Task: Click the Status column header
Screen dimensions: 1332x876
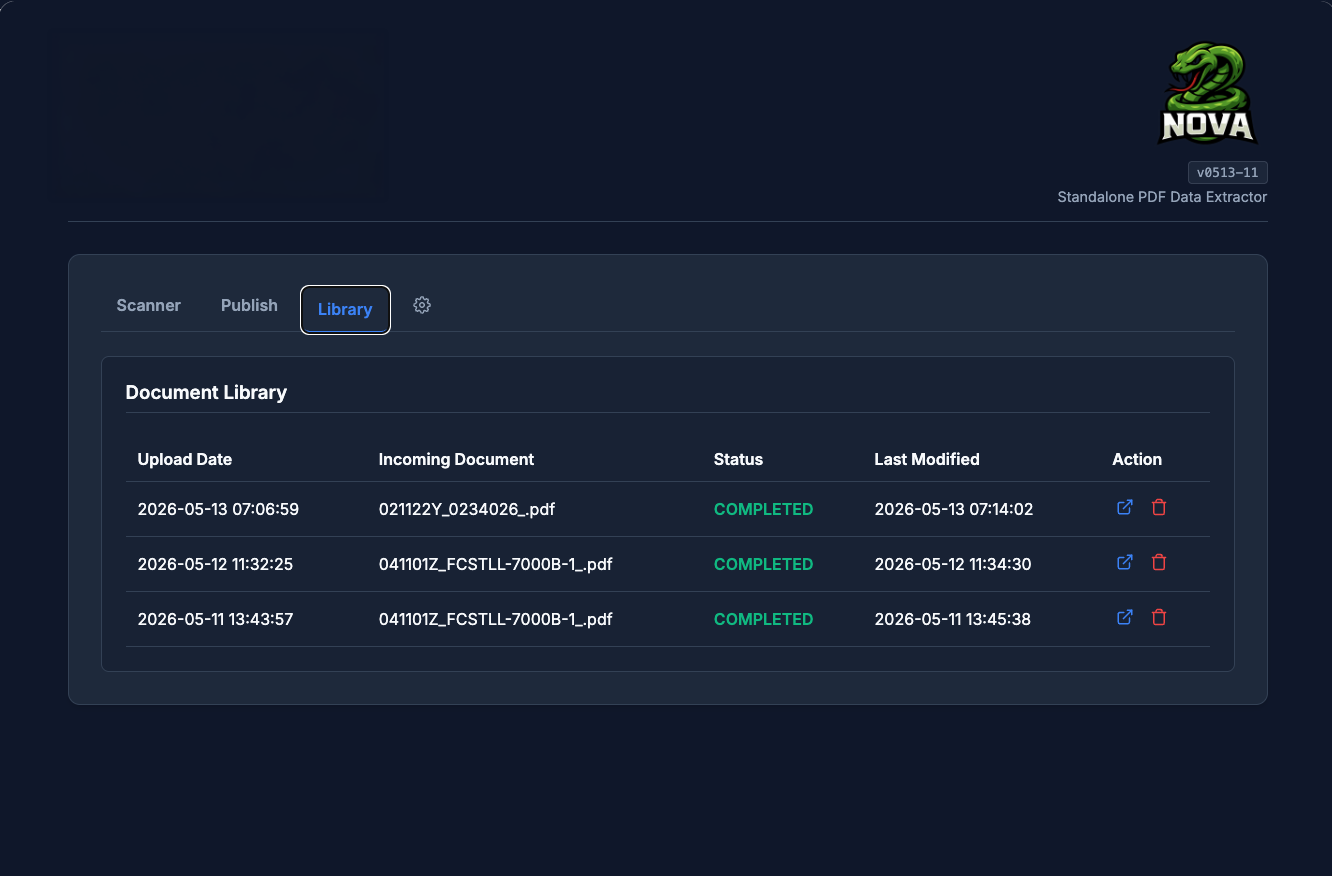Action: 738,459
